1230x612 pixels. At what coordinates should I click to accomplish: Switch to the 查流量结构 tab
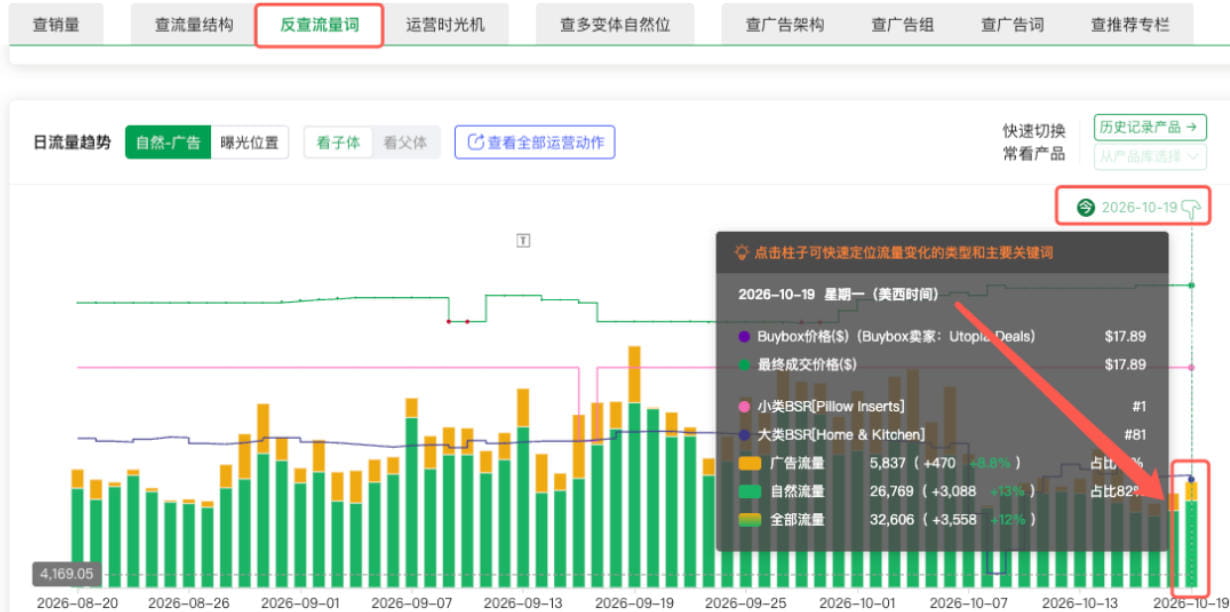[193, 25]
